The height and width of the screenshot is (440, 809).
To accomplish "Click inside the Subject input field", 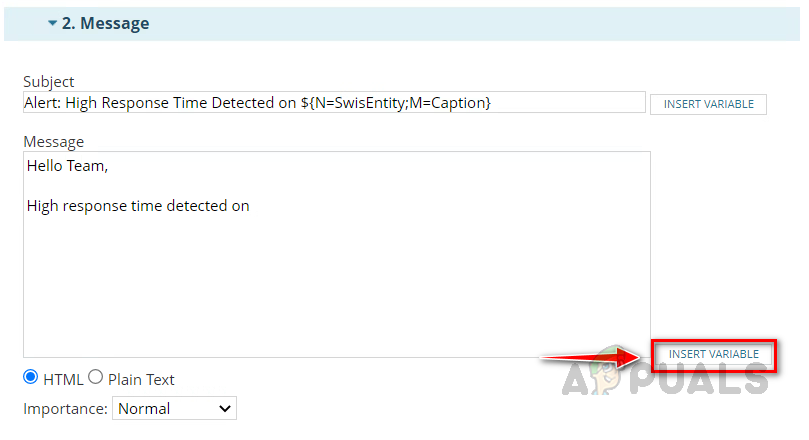I will 560,103.
